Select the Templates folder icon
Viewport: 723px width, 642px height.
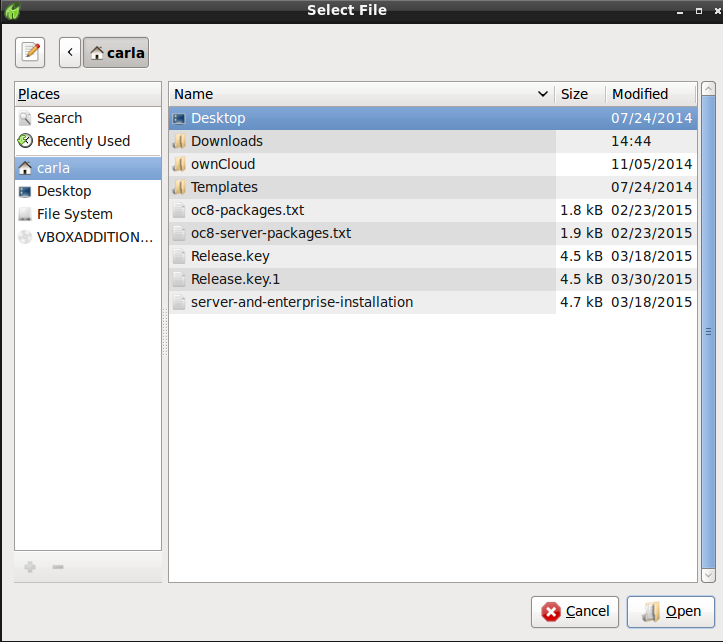point(179,187)
